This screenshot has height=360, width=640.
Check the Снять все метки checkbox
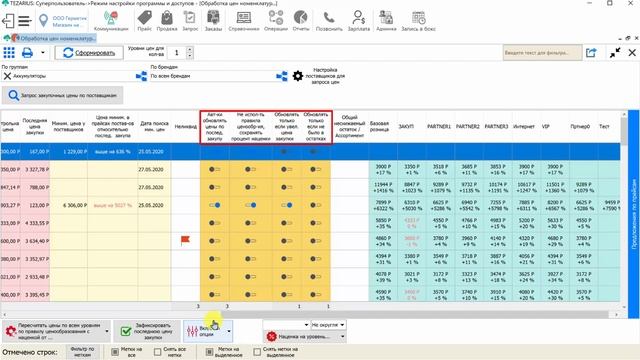pos(158,352)
